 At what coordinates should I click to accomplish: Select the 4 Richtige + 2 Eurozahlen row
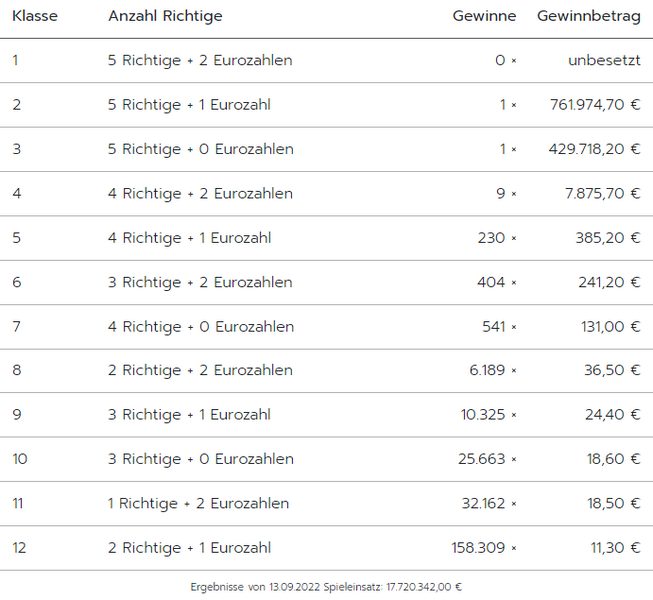pyautogui.click(x=200, y=194)
